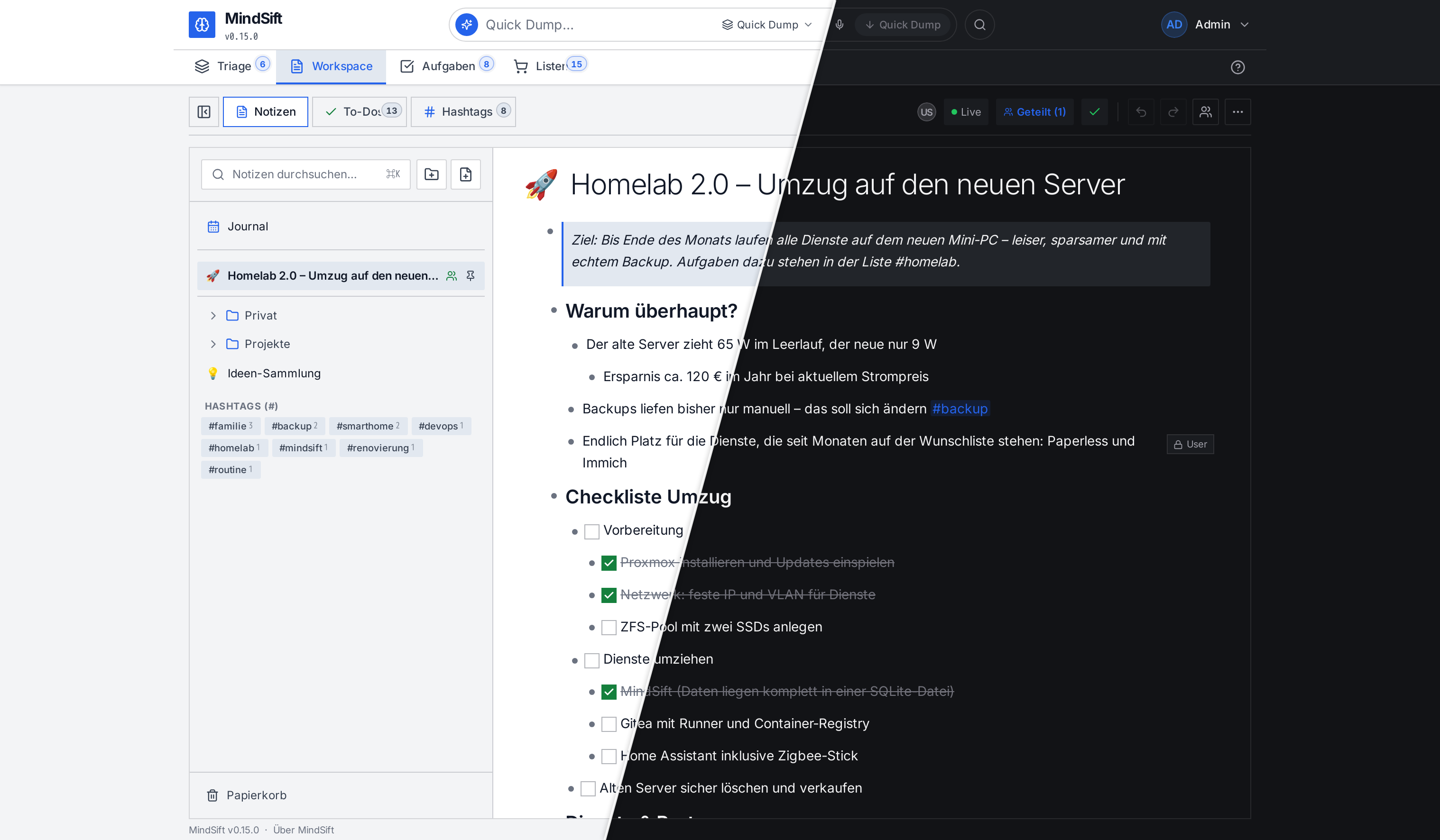
Task: Click the Geteilt (1) button
Action: (x=1034, y=112)
